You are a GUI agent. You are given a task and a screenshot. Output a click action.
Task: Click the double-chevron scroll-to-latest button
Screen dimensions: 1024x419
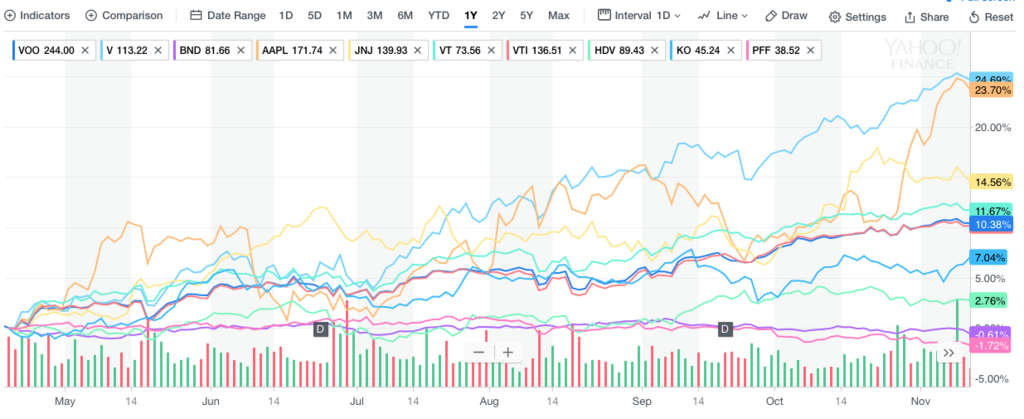click(949, 353)
